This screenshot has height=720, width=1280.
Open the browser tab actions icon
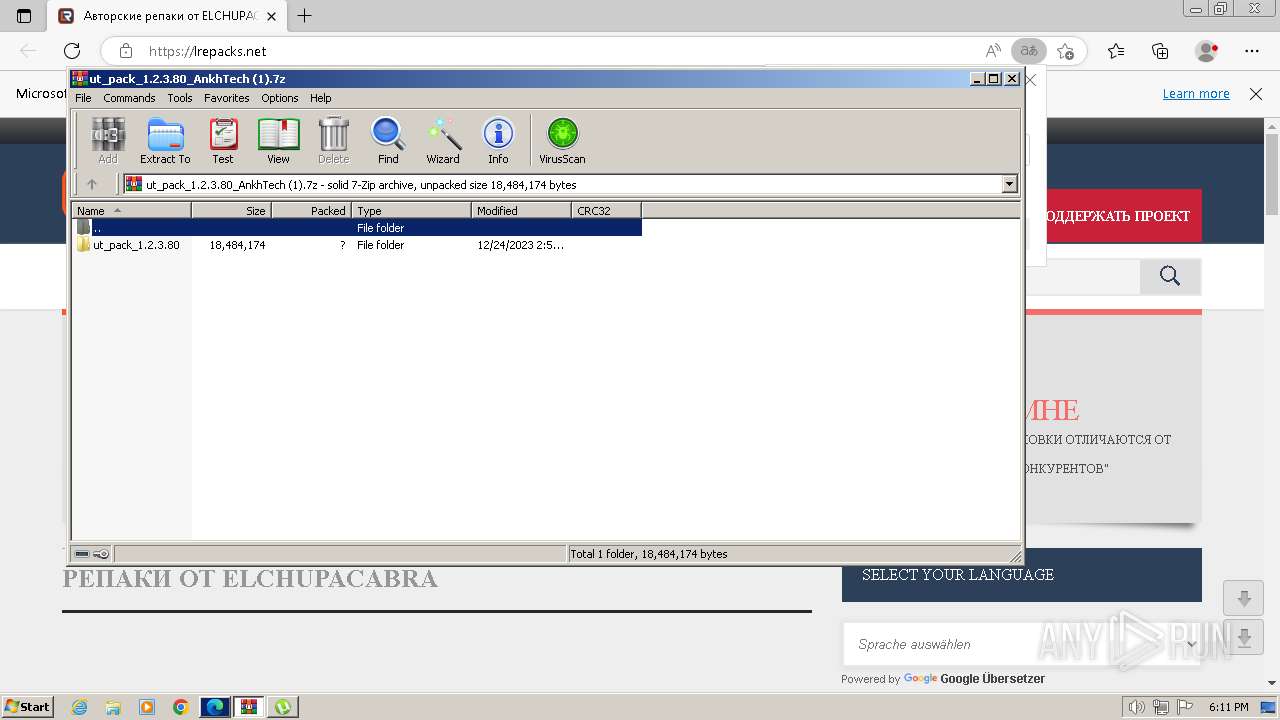24,16
